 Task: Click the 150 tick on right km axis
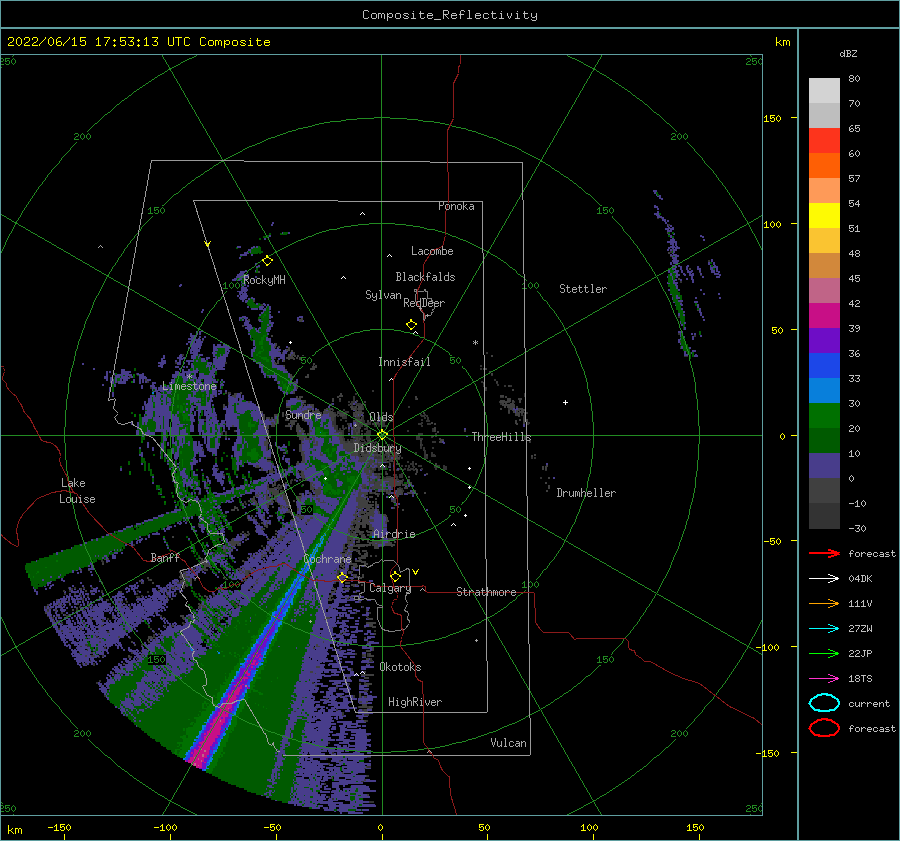tap(772, 118)
